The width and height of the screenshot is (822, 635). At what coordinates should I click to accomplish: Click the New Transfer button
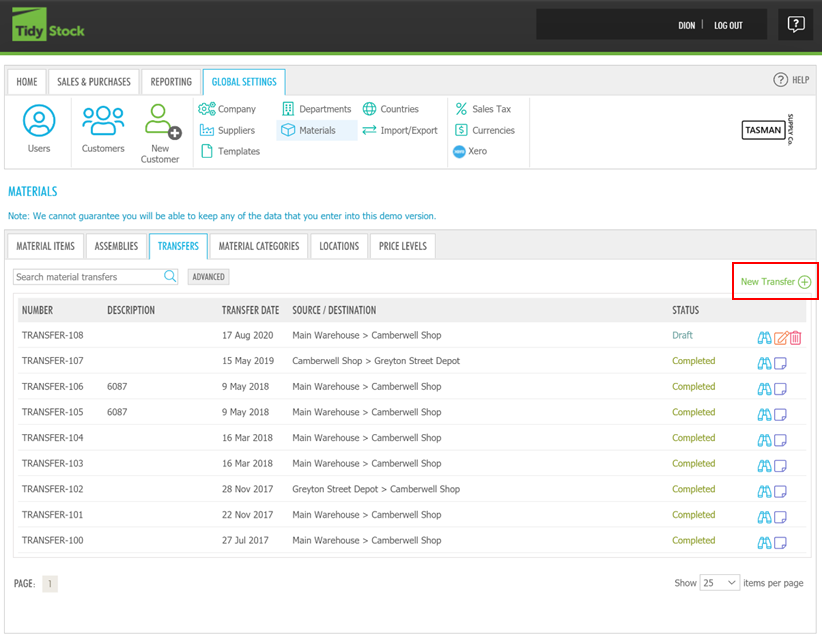click(x=775, y=282)
